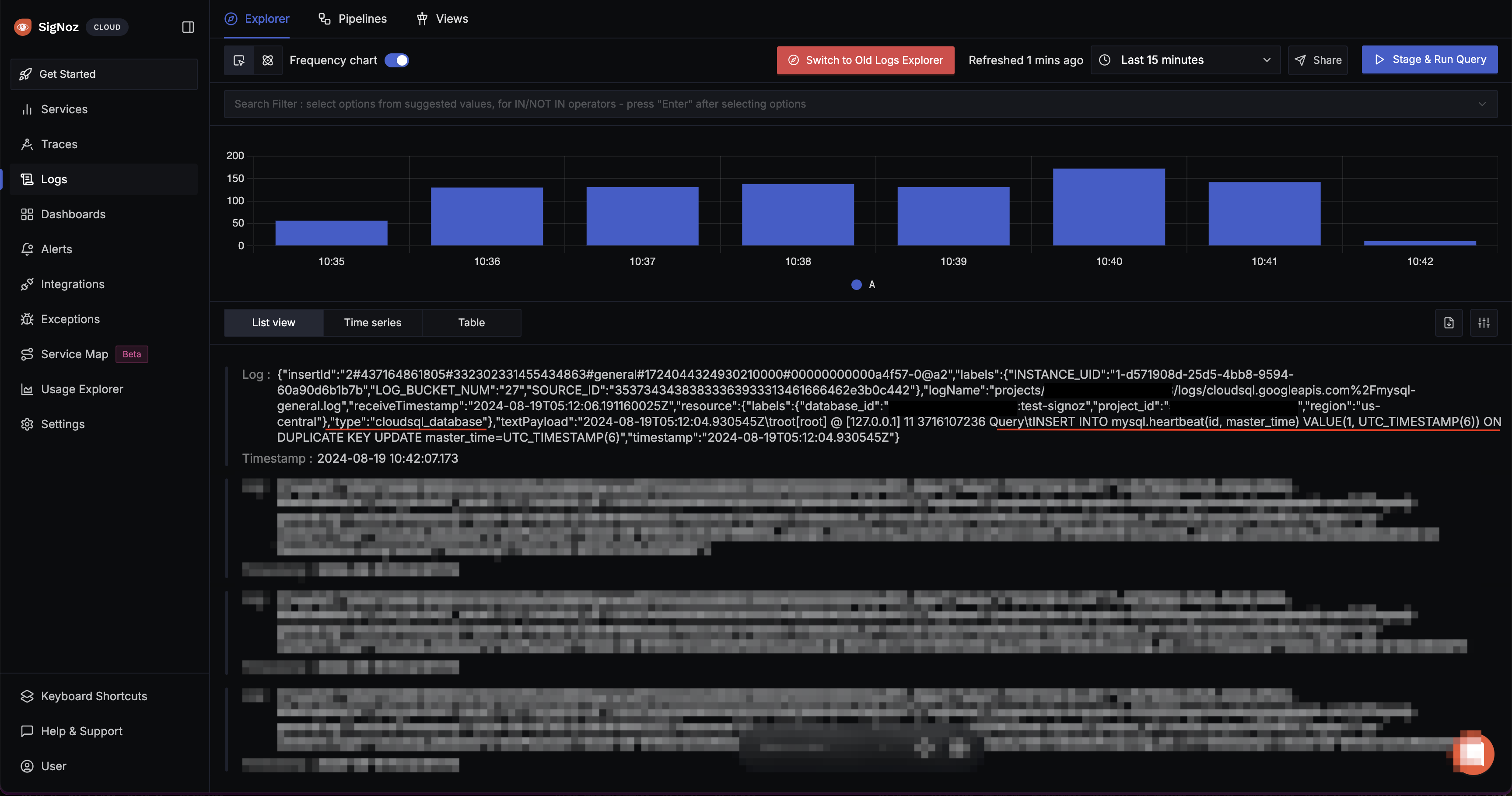Click the Services bar chart icon
The height and width of the screenshot is (796, 1512).
point(27,109)
